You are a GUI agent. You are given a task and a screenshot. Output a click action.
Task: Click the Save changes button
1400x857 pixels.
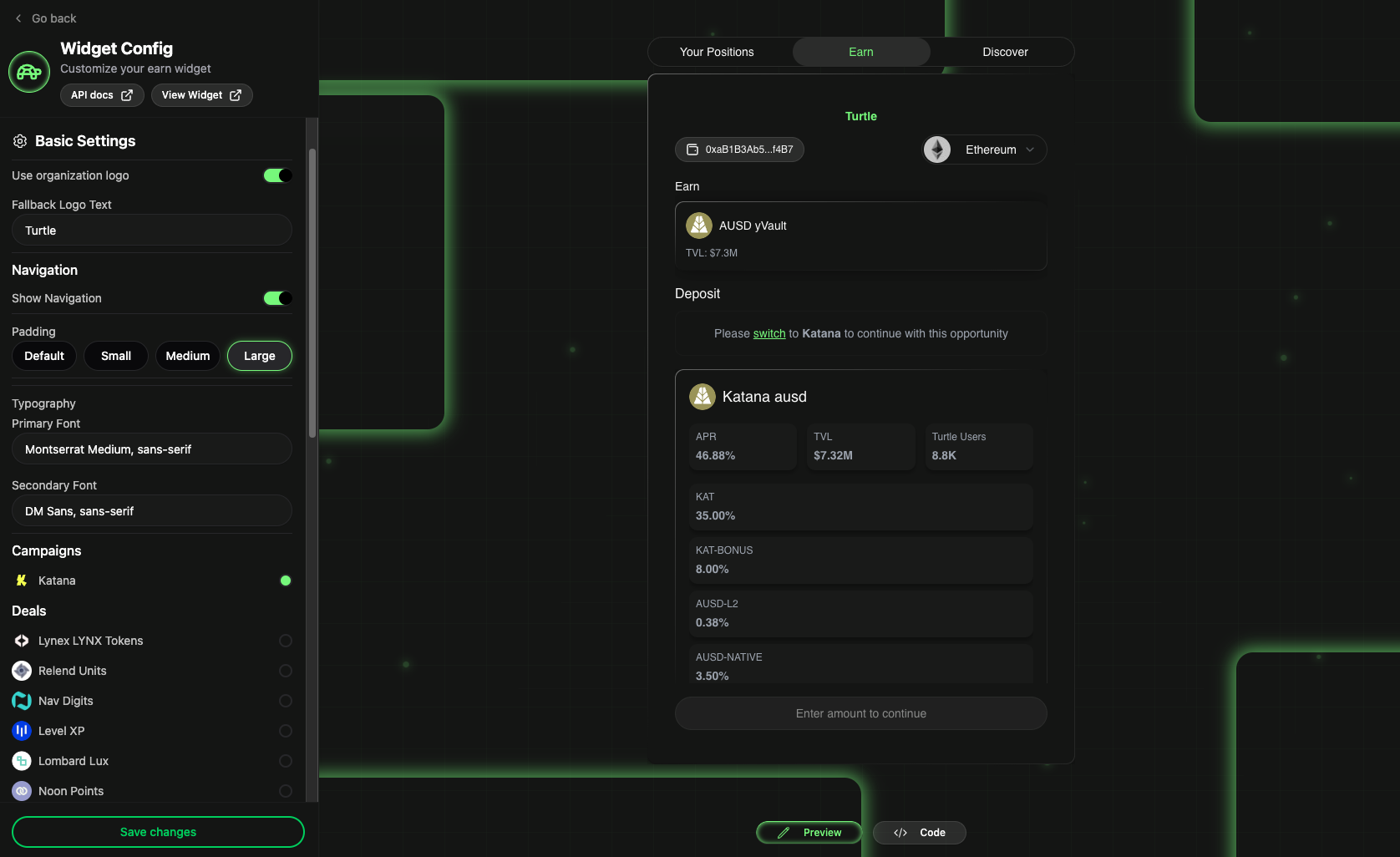coord(158,832)
